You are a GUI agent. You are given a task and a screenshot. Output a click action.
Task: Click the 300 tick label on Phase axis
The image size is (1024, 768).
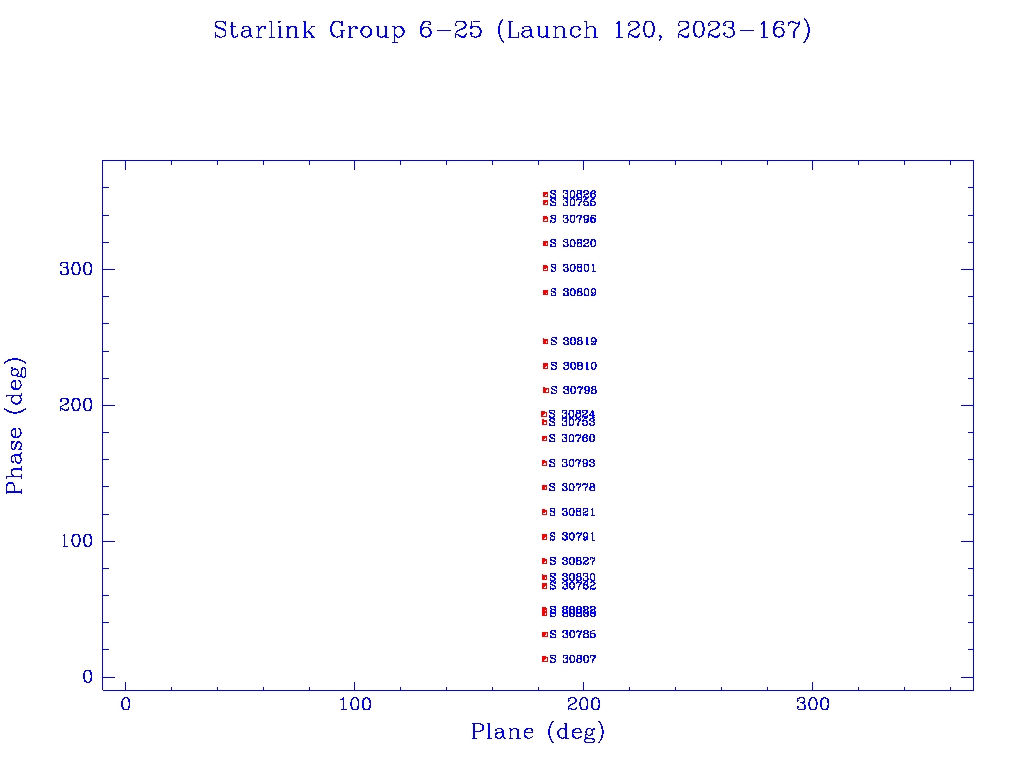point(75,269)
